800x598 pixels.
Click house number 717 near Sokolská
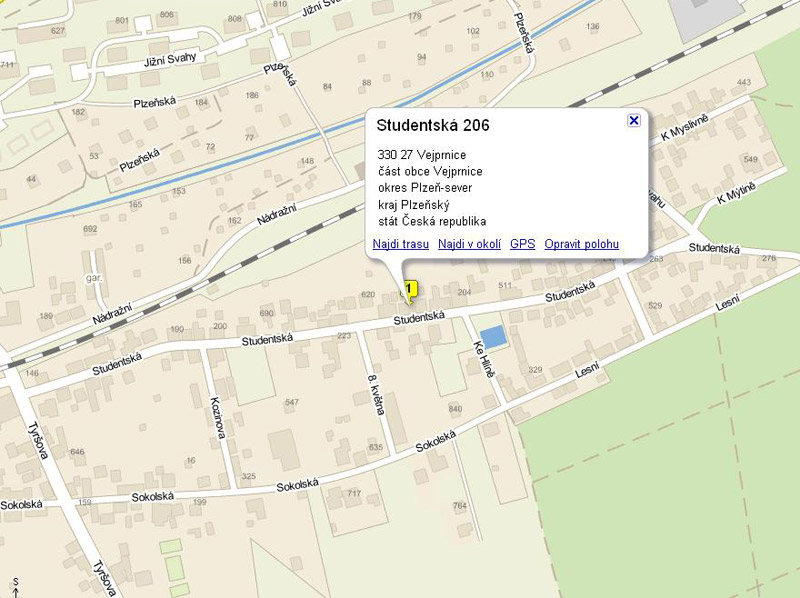(353, 494)
